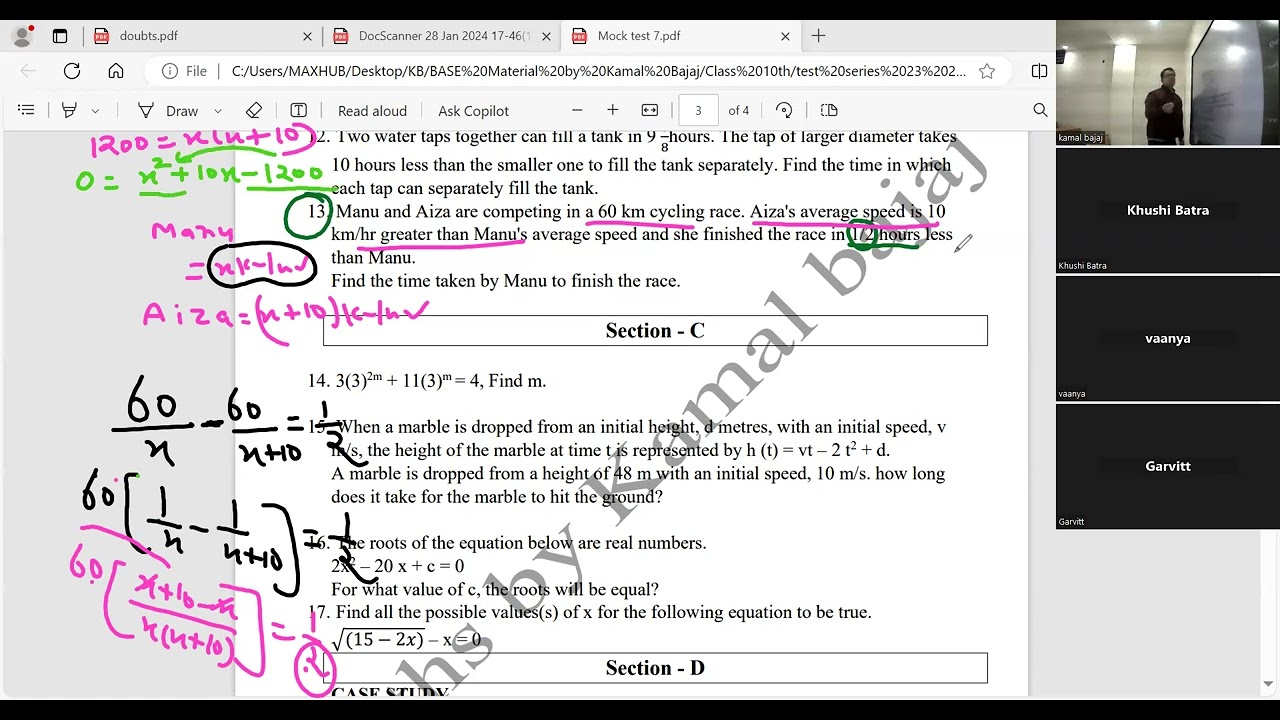This screenshot has height=720, width=1280.
Task: Open the browser profile icon
Action: point(21,37)
